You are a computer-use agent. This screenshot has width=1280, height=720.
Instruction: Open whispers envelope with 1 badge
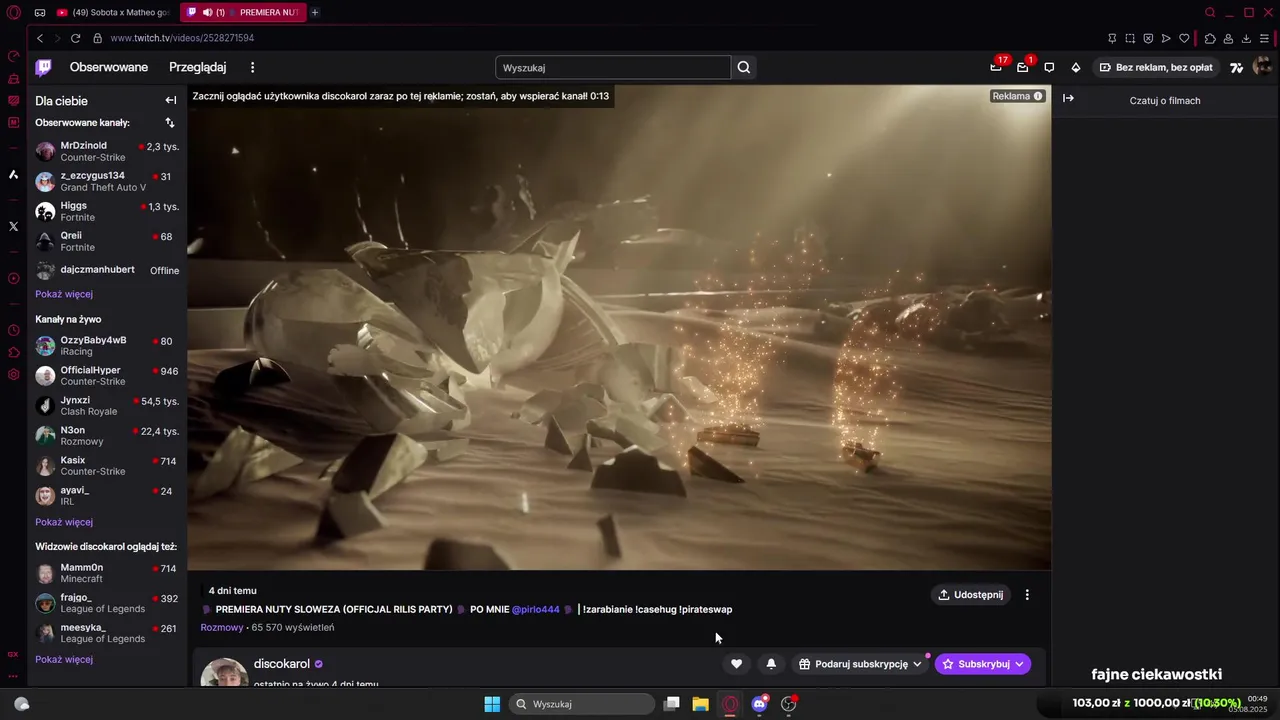(x=1022, y=67)
